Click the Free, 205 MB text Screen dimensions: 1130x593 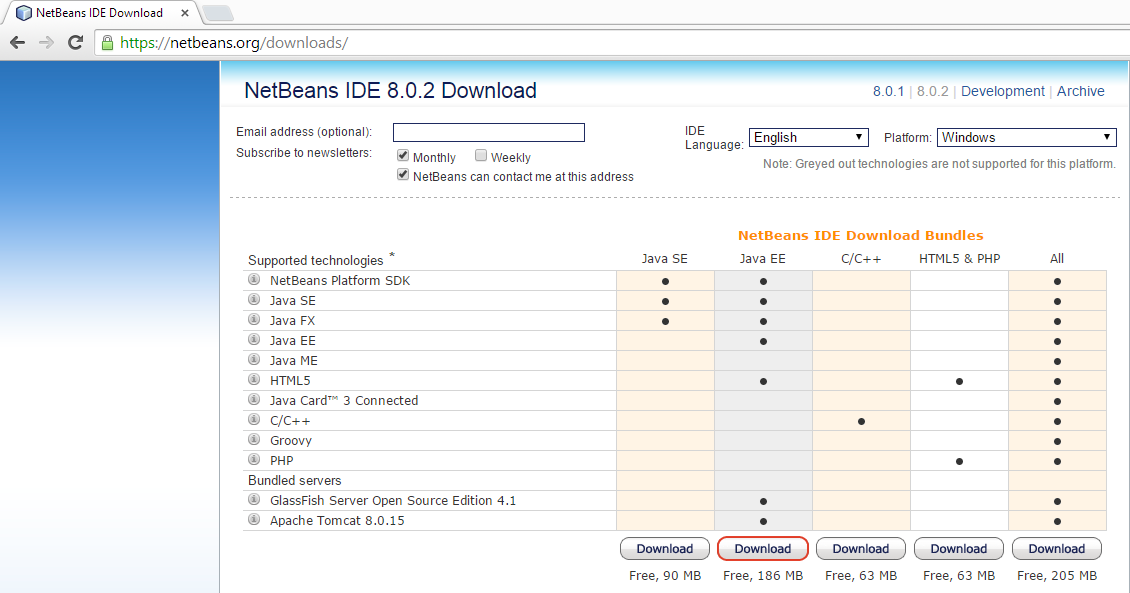1056,576
